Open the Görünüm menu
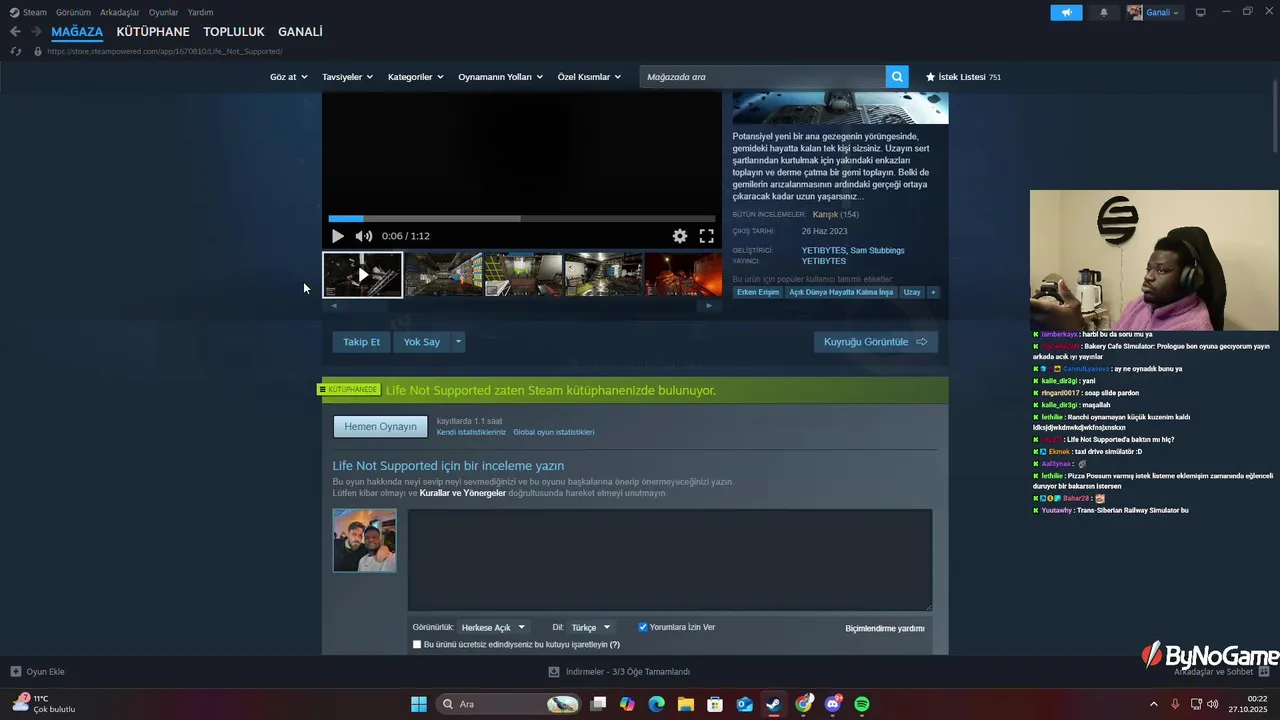Viewport: 1280px width, 720px height. click(73, 12)
